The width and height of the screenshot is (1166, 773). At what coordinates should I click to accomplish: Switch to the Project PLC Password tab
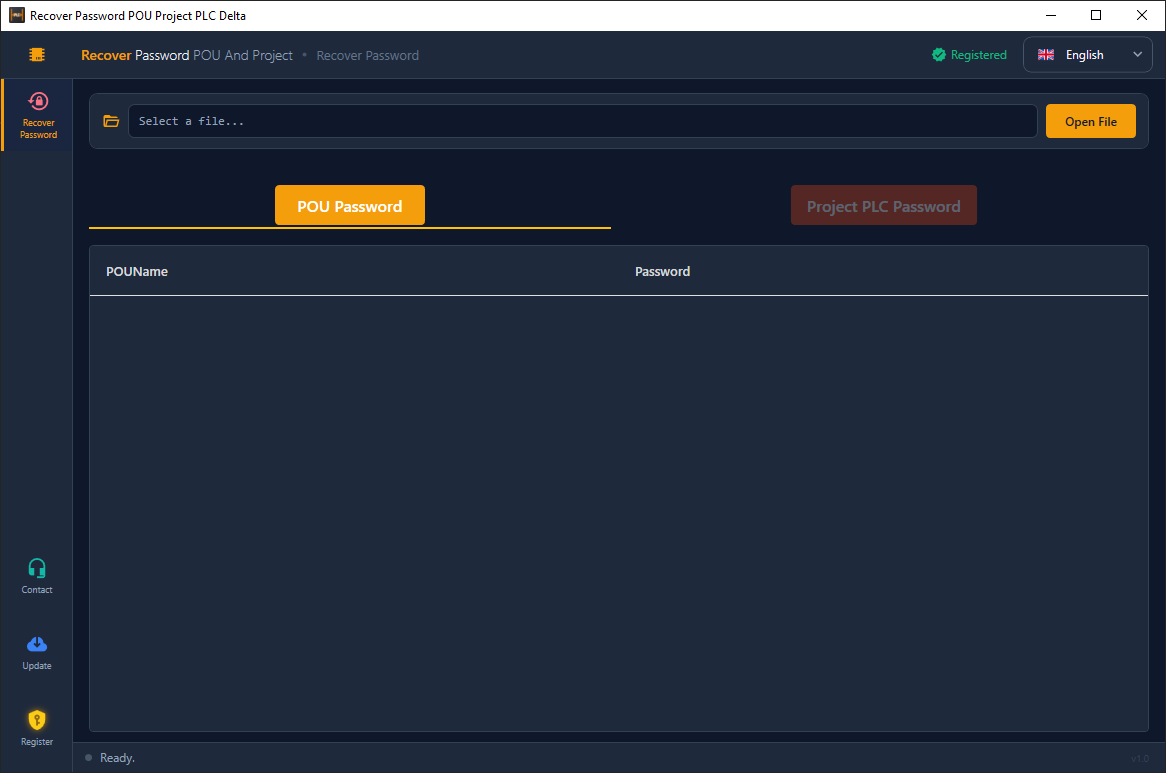[883, 206]
